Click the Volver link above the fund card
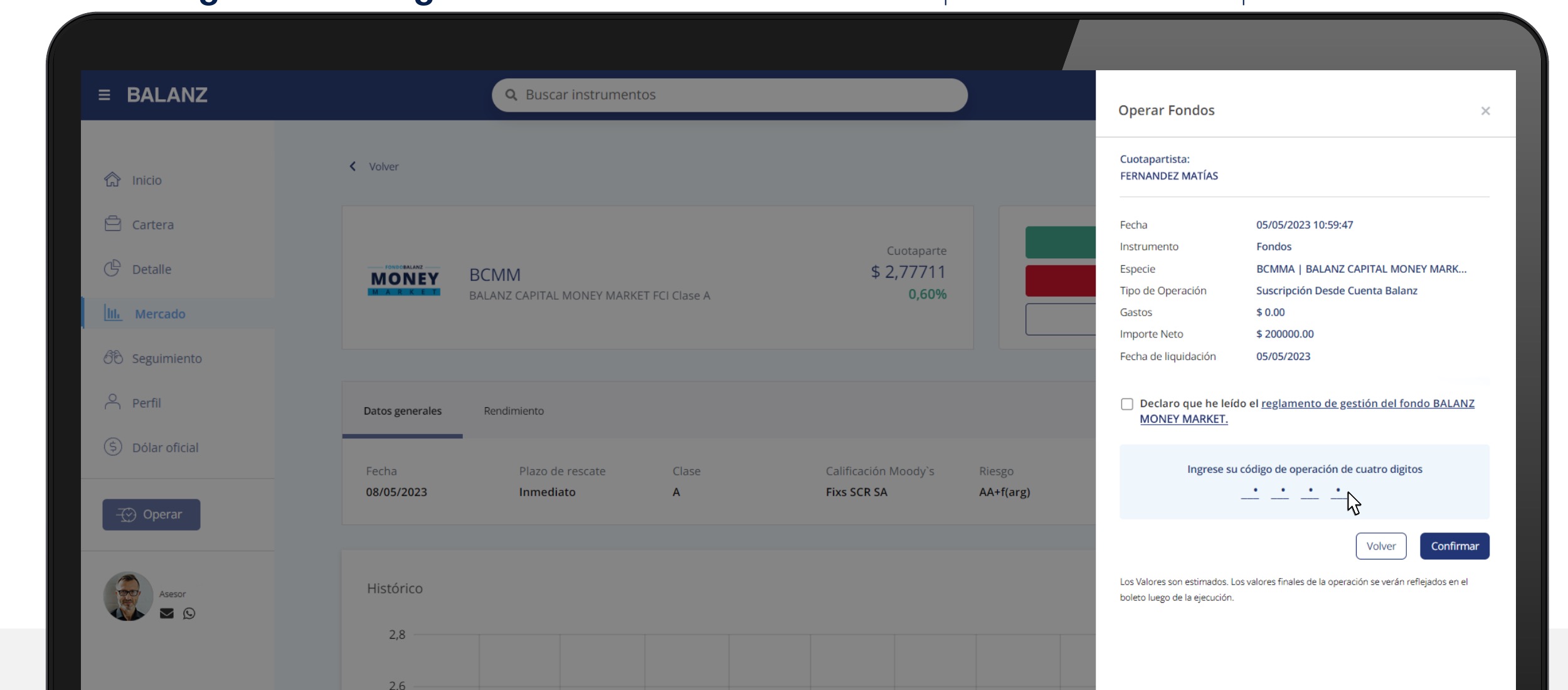Screen dimensions: 1568x690 [383, 167]
